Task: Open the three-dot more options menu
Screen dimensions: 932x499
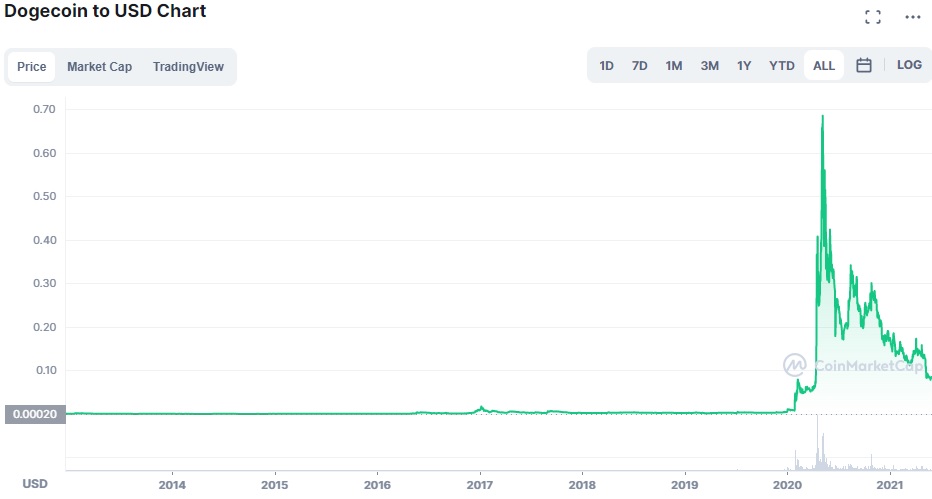Action: click(x=912, y=17)
